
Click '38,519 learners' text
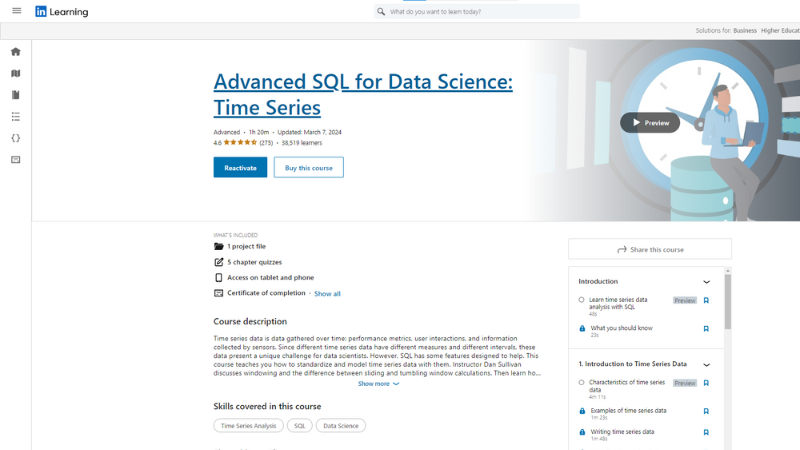[302, 143]
